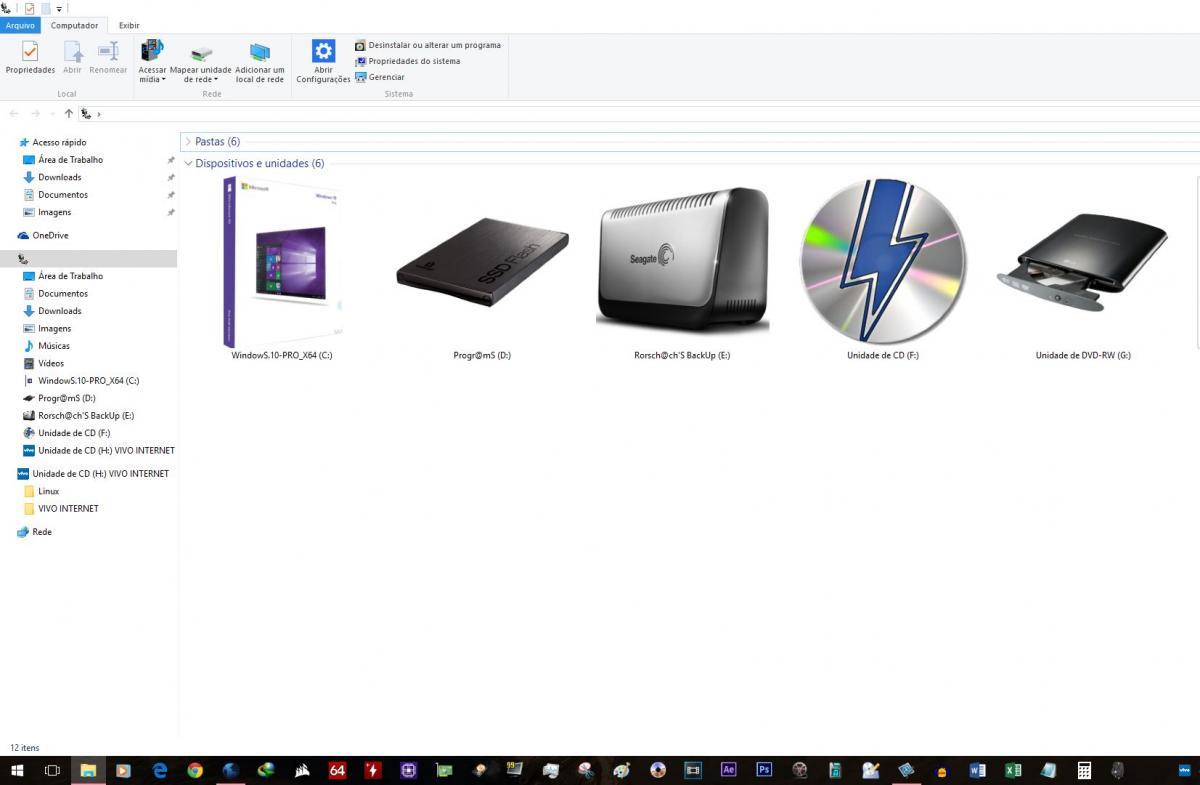Screen dimensions: 1200x785
Task: Open pinned Área de Trabalho under Acesso rápido
Action: (x=70, y=160)
